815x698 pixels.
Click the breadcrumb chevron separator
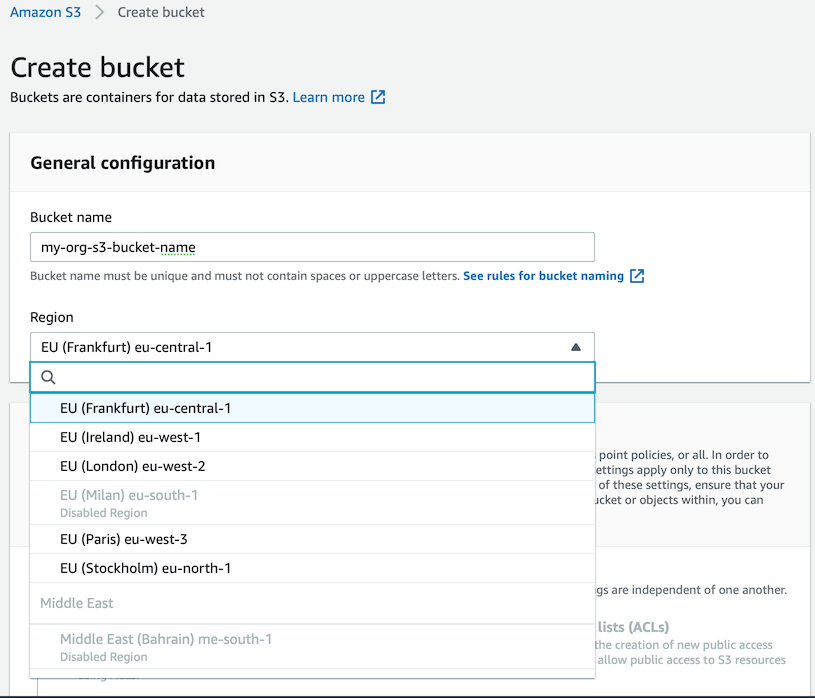point(99,12)
